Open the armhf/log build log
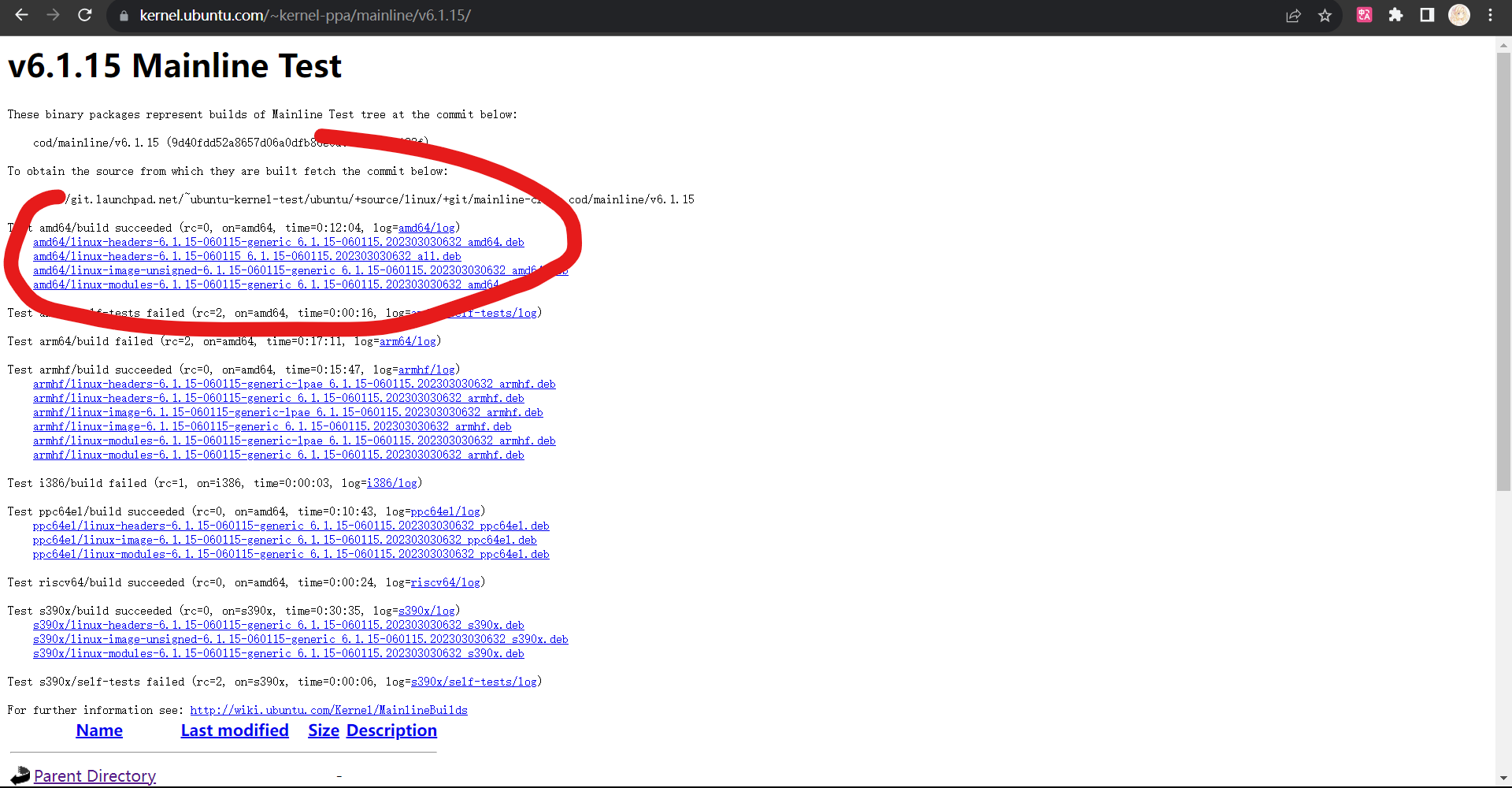Viewport: 1512px width, 788px height. tap(426, 370)
